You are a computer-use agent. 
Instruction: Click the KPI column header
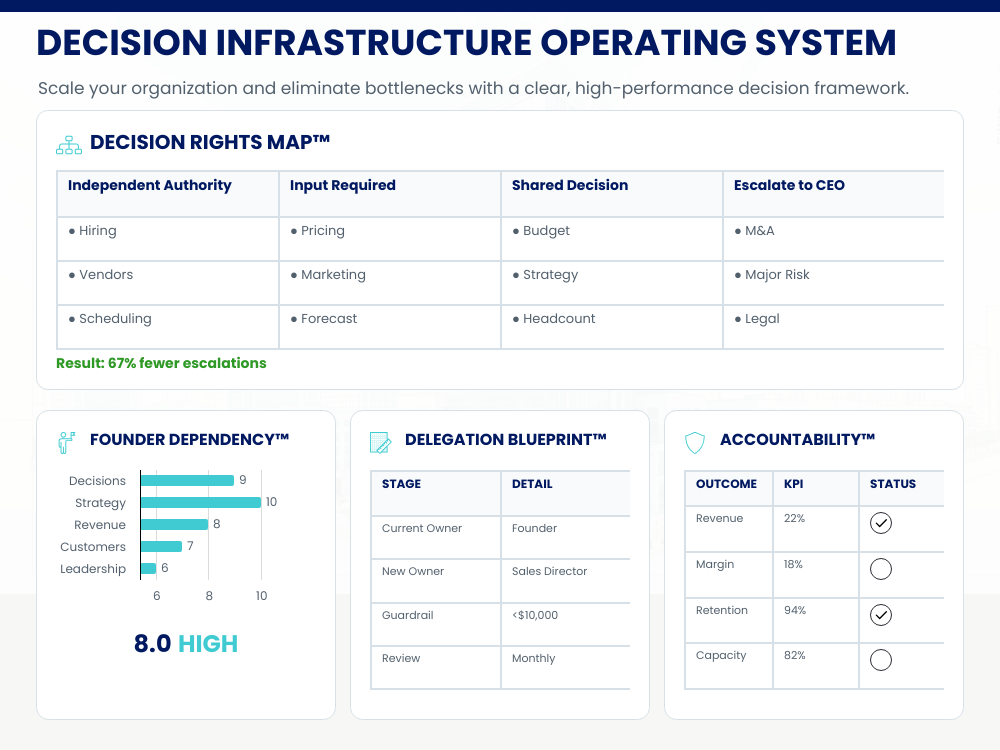816,489
